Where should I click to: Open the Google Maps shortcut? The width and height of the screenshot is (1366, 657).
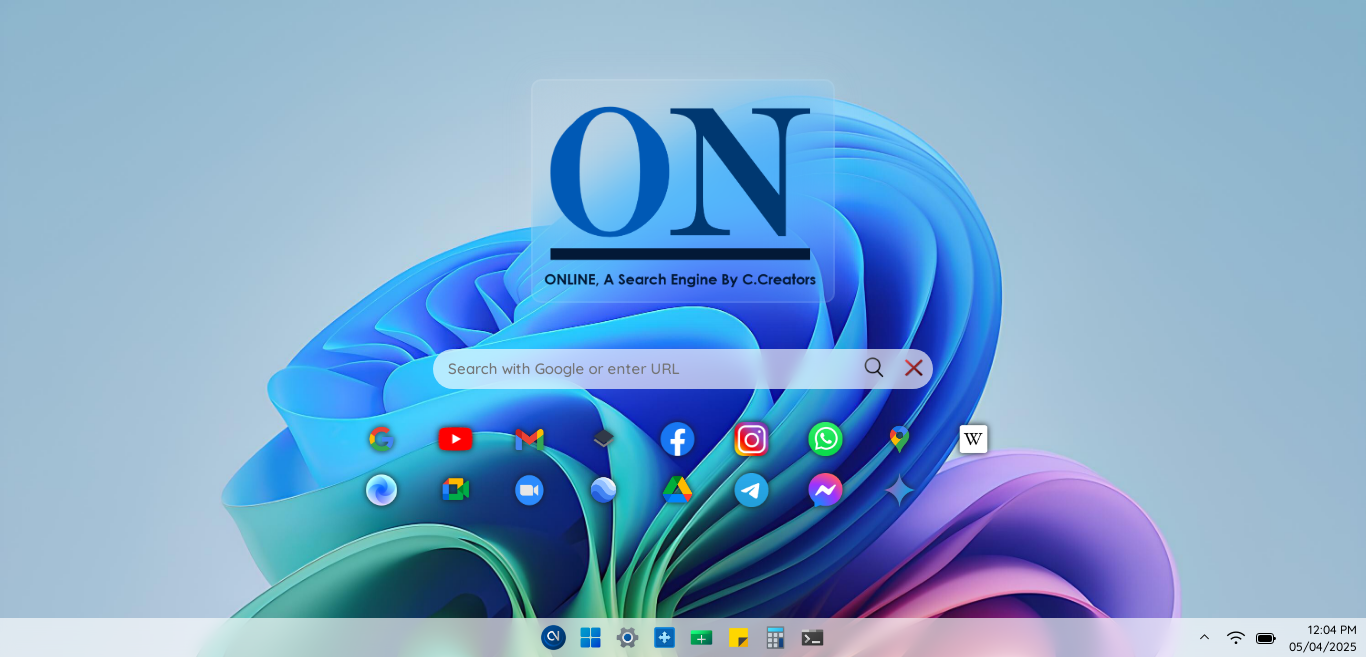click(x=899, y=439)
